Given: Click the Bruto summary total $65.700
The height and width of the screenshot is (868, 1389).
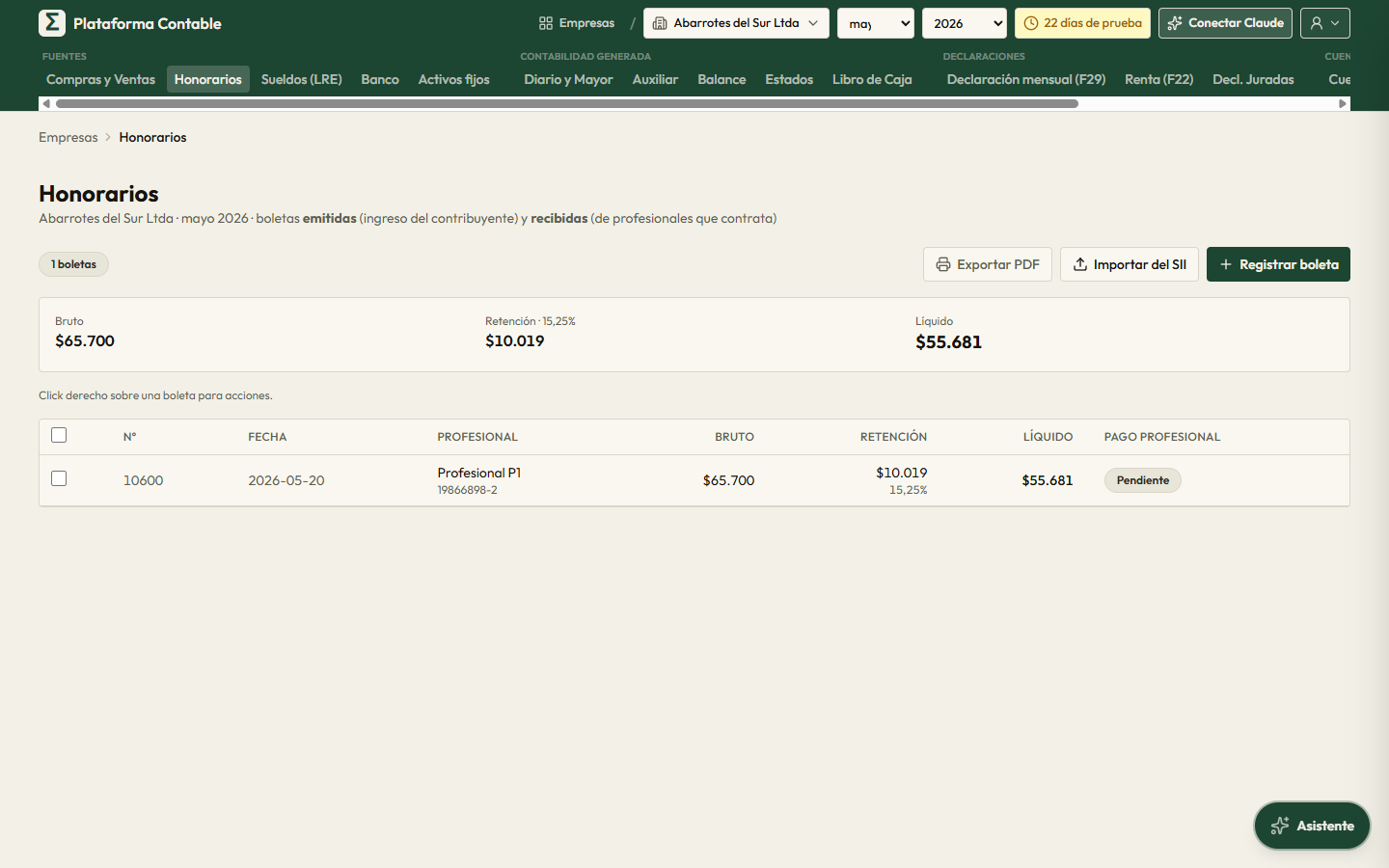Looking at the screenshot, I should point(85,341).
